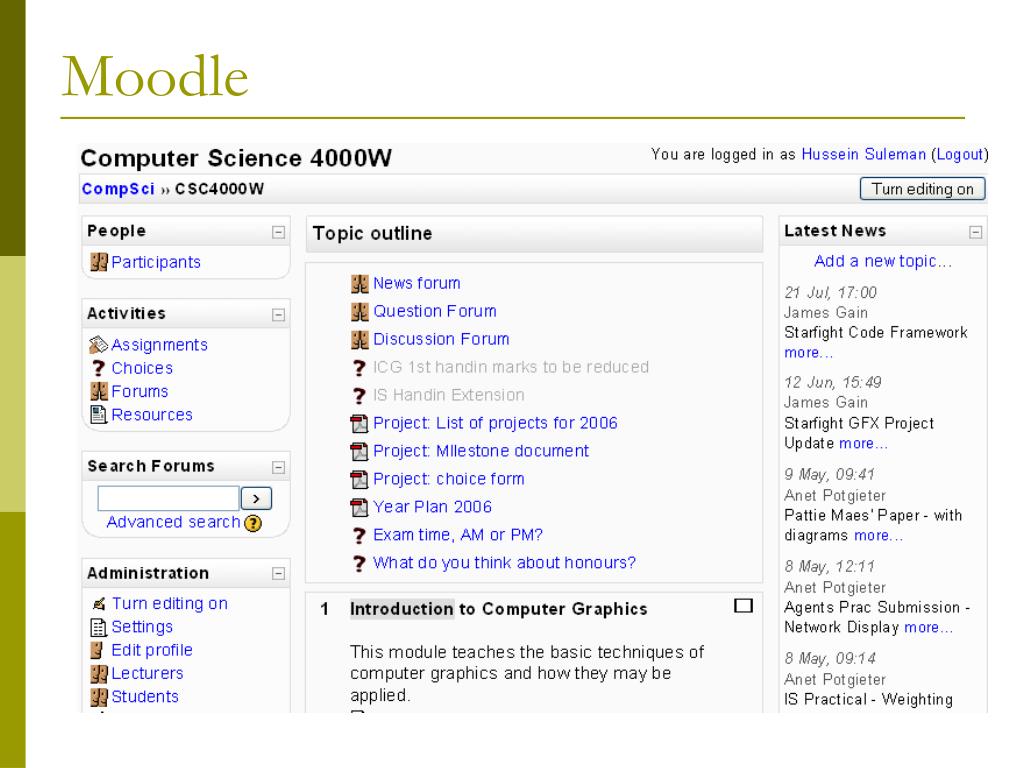Click the Discussion Forum icon
This screenshot has height=768, width=1024.
360,340
